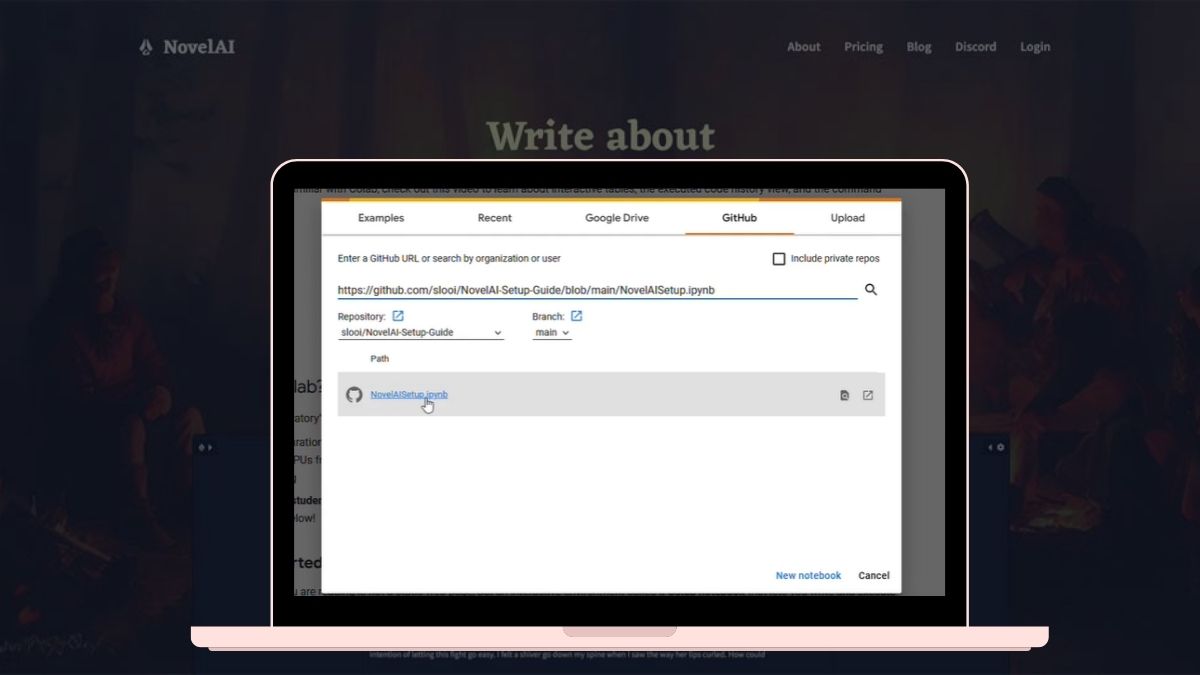
Task: Switch to the Recent tab
Action: (495, 218)
